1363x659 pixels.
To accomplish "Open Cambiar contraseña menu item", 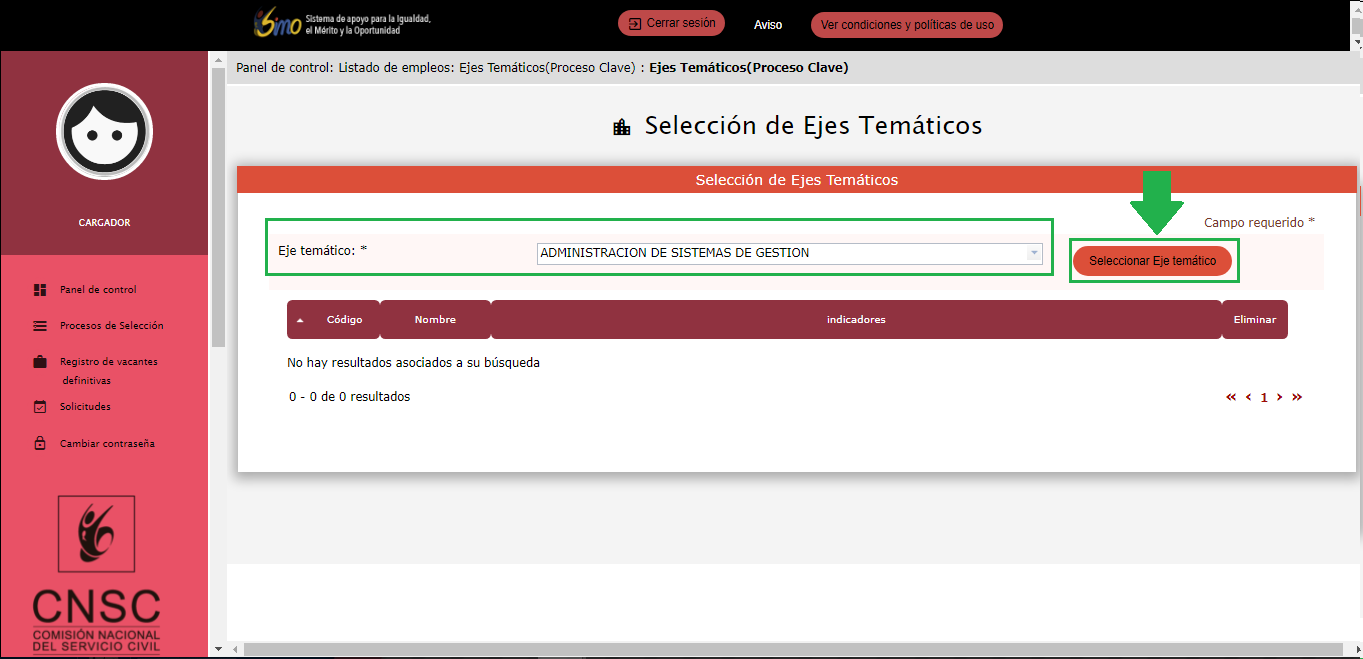I will (107, 443).
